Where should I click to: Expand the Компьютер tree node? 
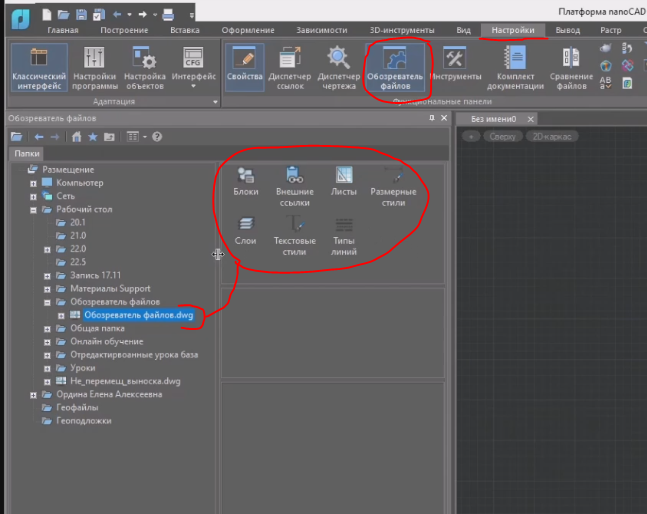coord(33,184)
